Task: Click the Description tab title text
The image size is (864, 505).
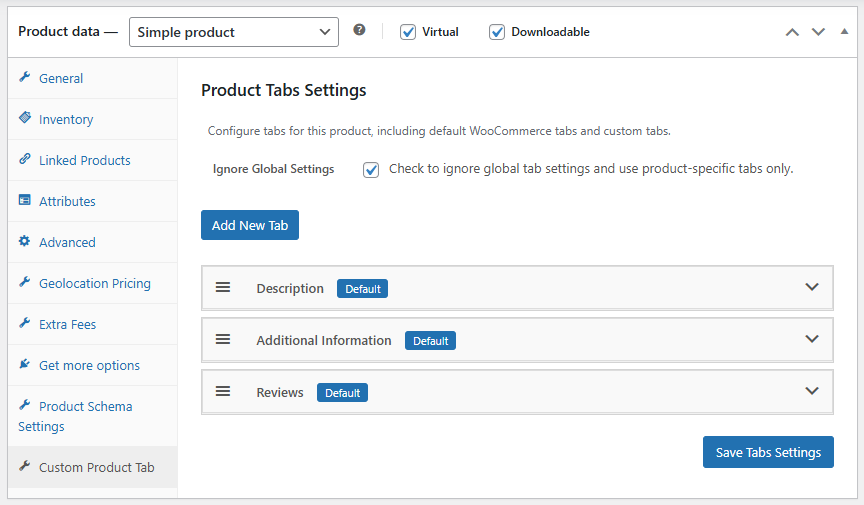Action: pos(290,288)
